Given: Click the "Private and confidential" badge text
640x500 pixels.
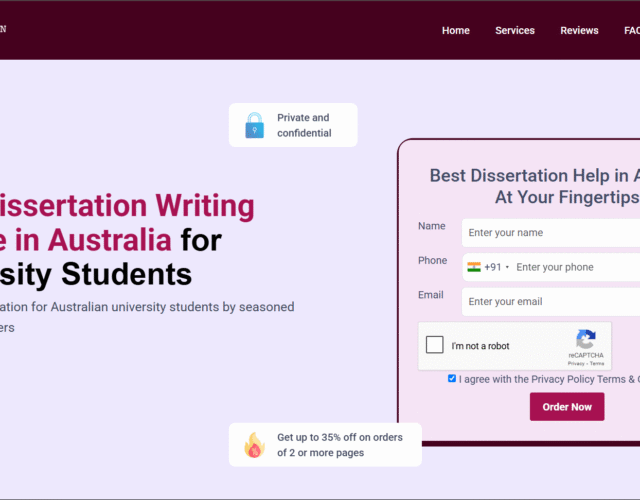Looking at the screenshot, I should click(x=304, y=126).
